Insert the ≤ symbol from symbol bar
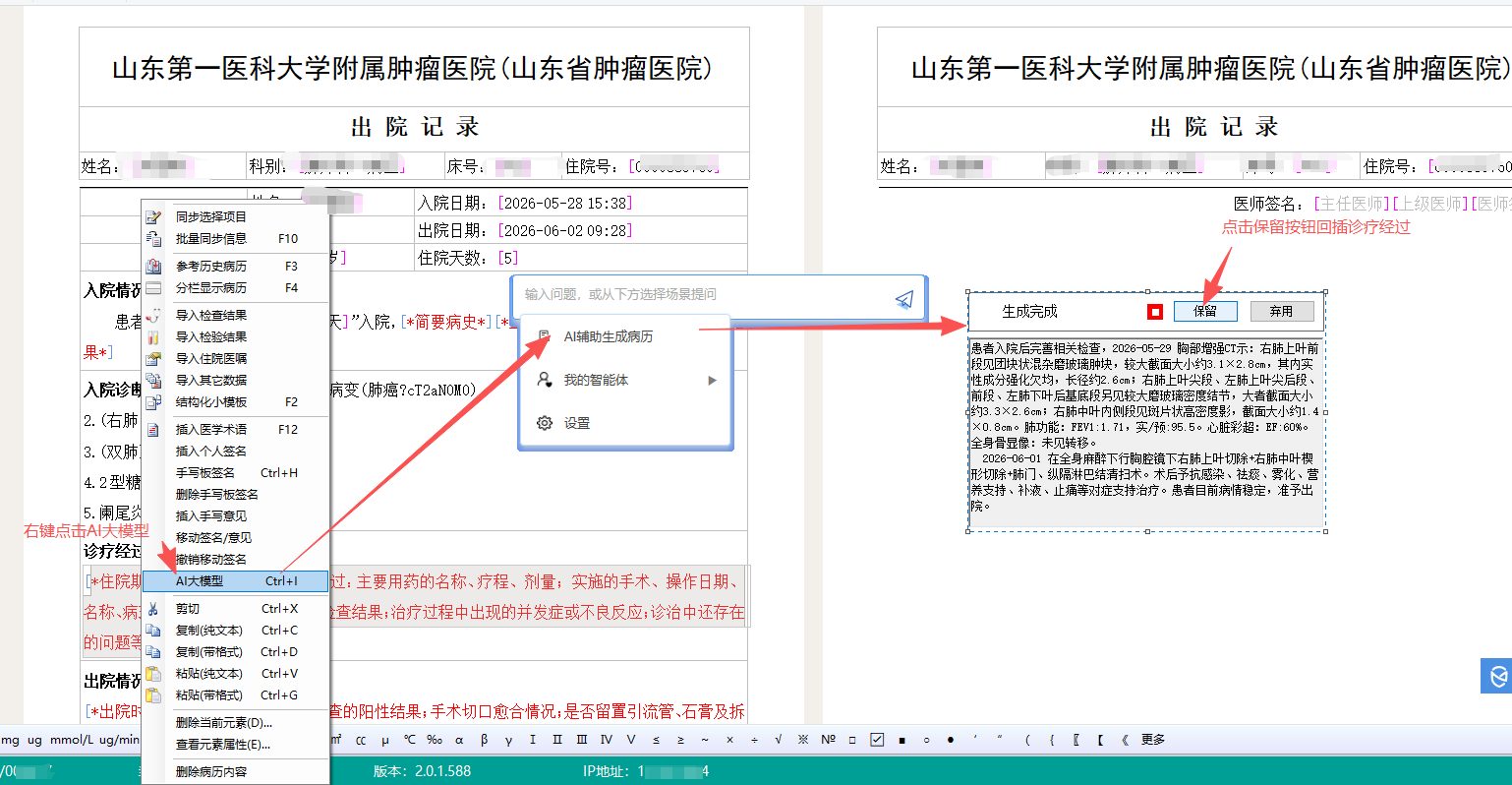This screenshot has height=785, width=1512. click(x=656, y=740)
